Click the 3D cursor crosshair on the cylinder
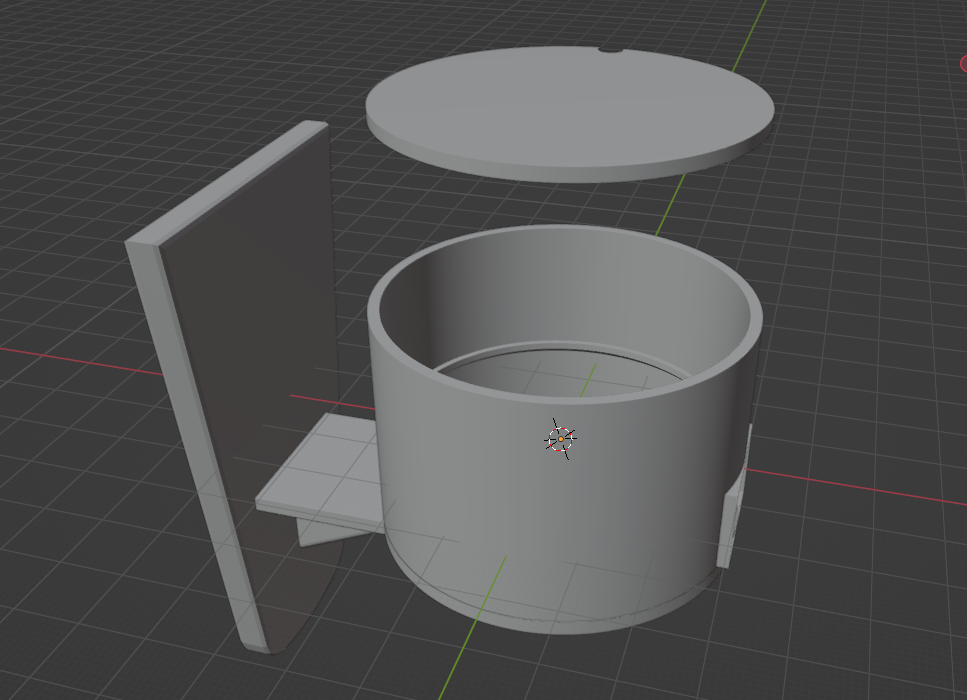This screenshot has height=700, width=967. (x=561, y=439)
